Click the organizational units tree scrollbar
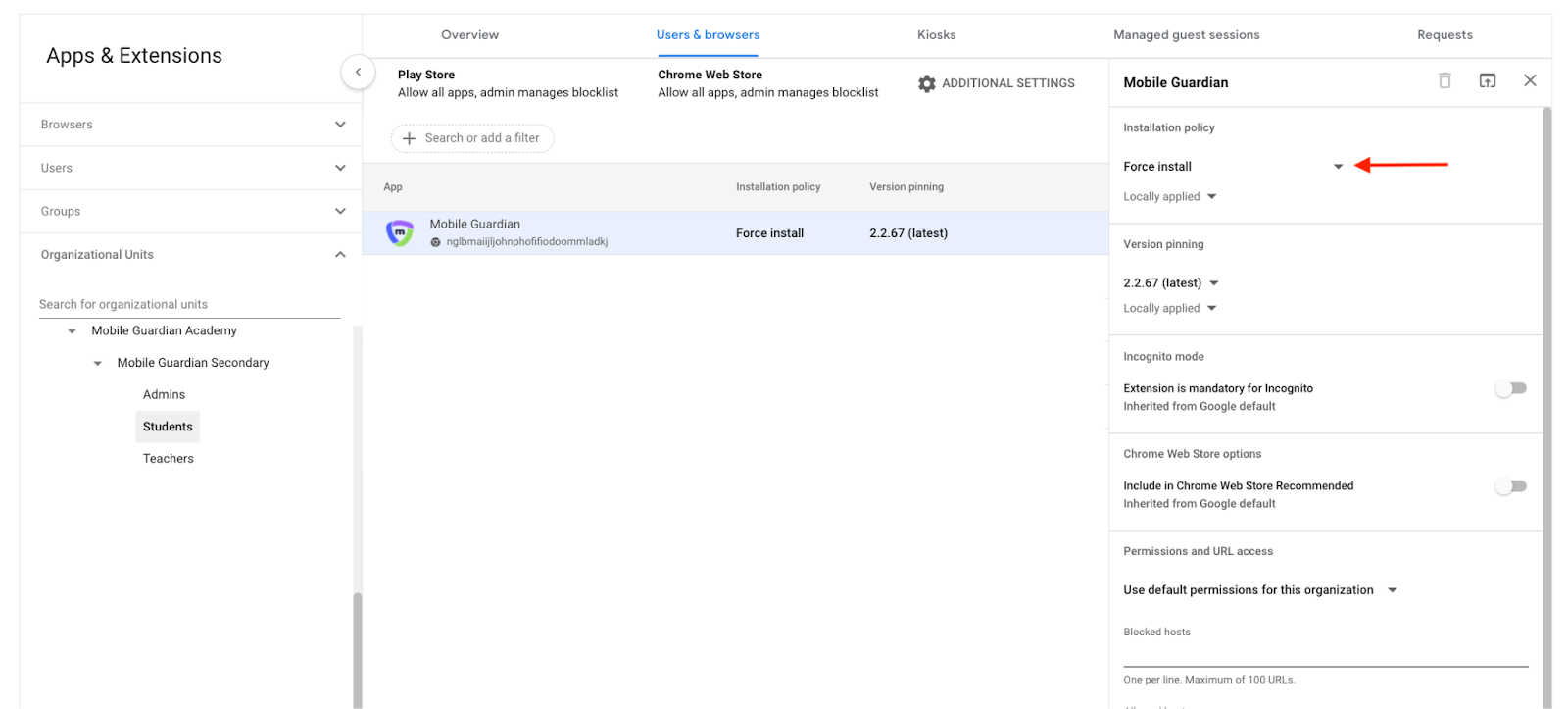Viewport: 1568px width, 709px height. 358,649
